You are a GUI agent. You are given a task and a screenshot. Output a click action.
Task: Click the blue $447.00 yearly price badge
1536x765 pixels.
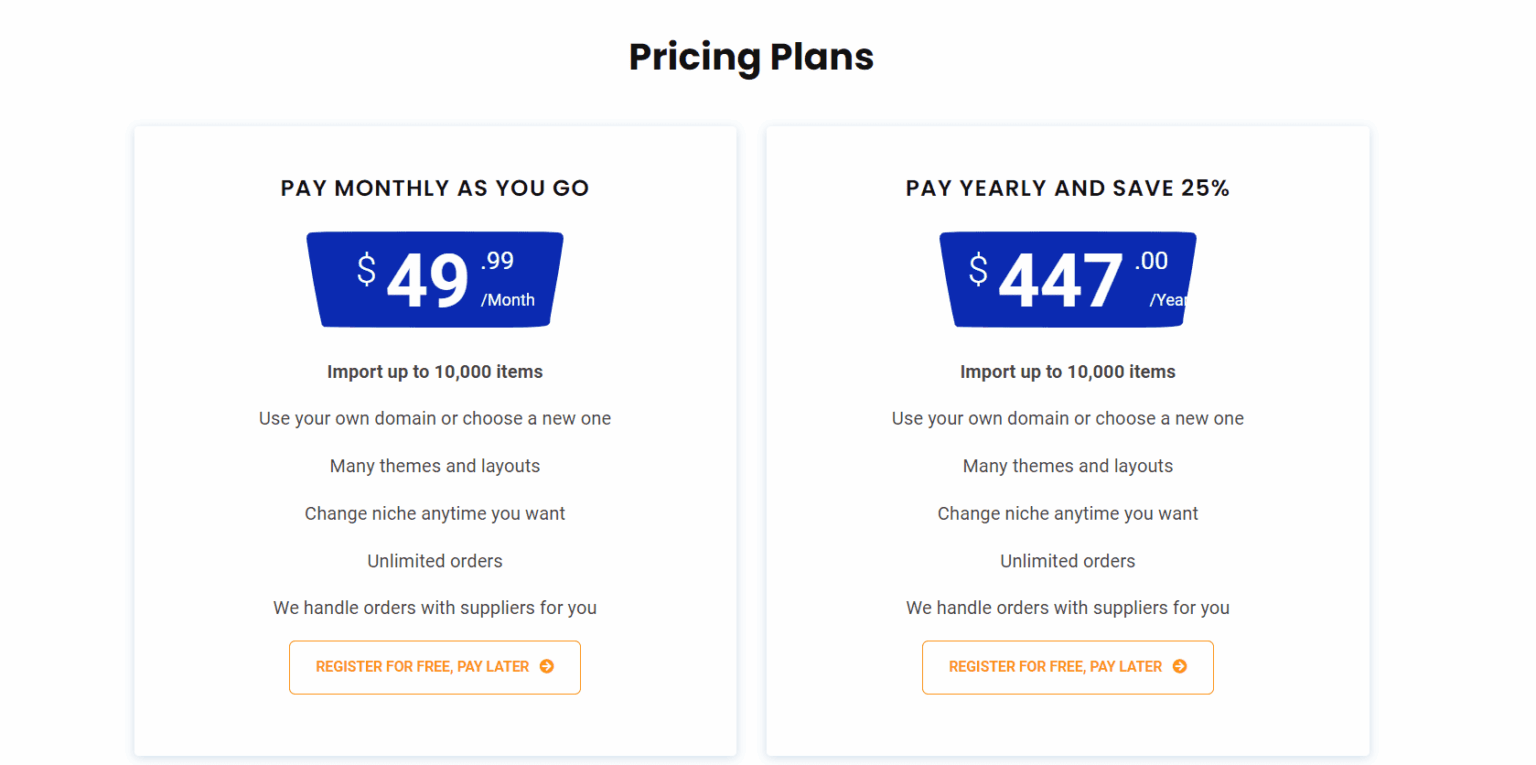click(x=1067, y=280)
